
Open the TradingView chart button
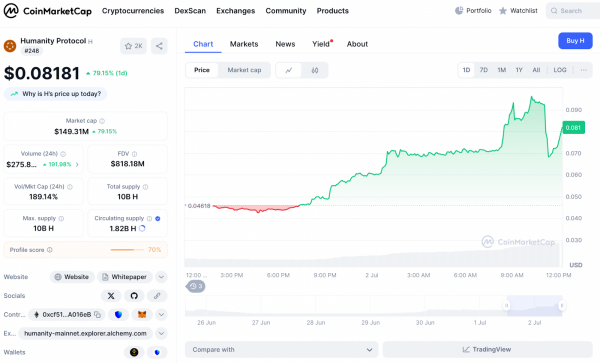488,350
